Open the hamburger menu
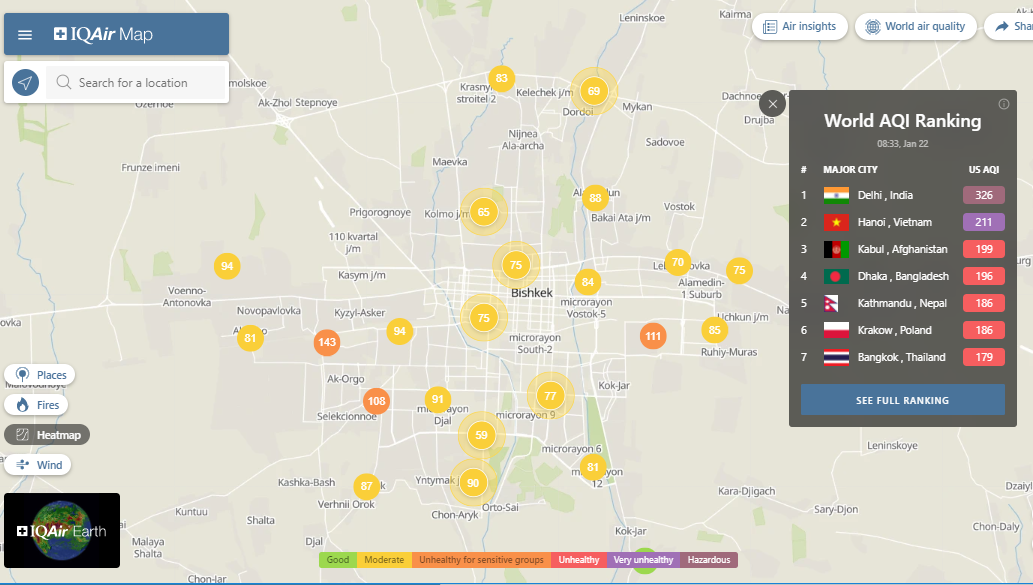Image resolution: width=1033 pixels, height=585 pixels. tap(25, 35)
